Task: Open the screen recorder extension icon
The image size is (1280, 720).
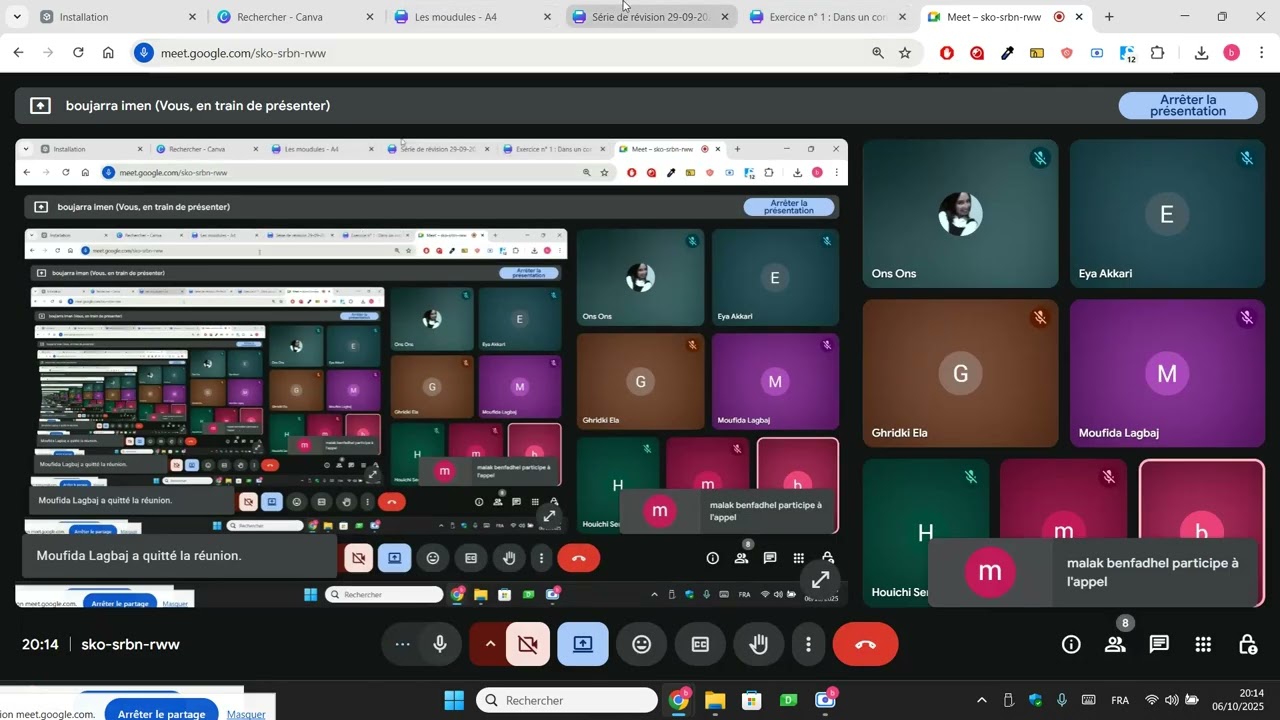Action: (1097, 53)
